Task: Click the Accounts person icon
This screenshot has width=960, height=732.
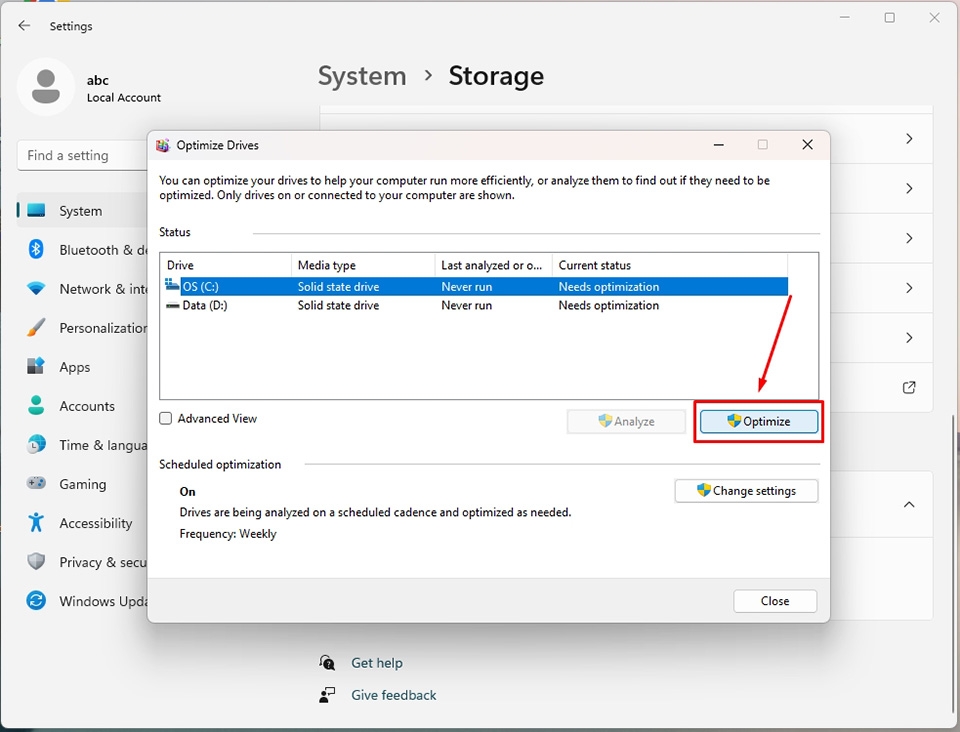Action: pyautogui.click(x=36, y=405)
